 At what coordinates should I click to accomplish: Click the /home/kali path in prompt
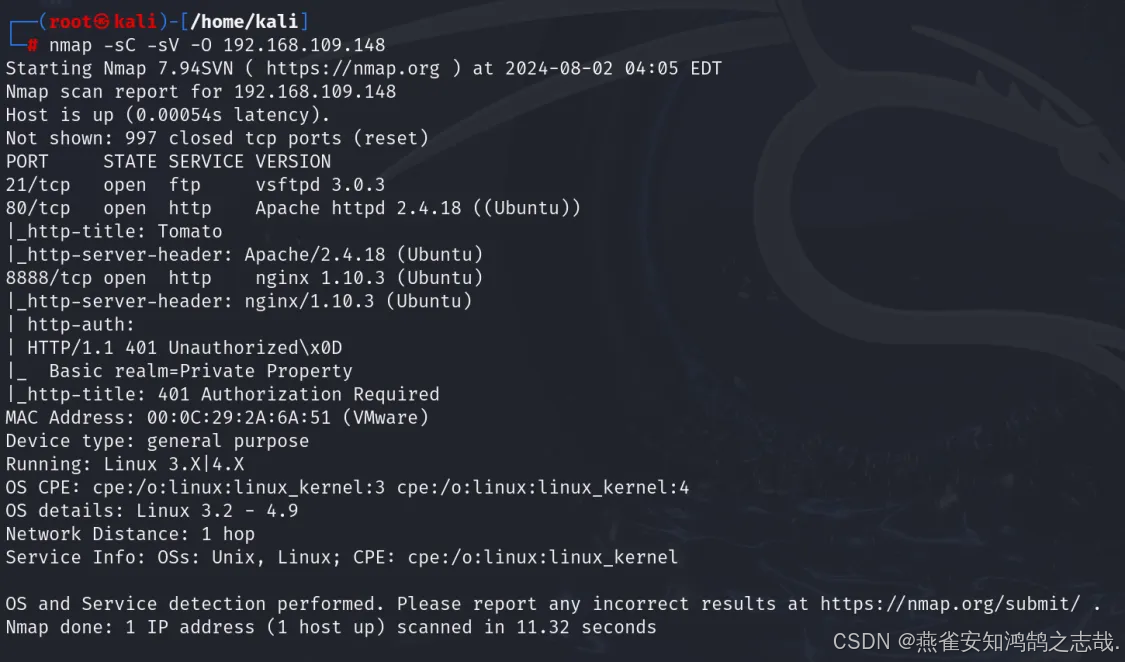click(244, 22)
